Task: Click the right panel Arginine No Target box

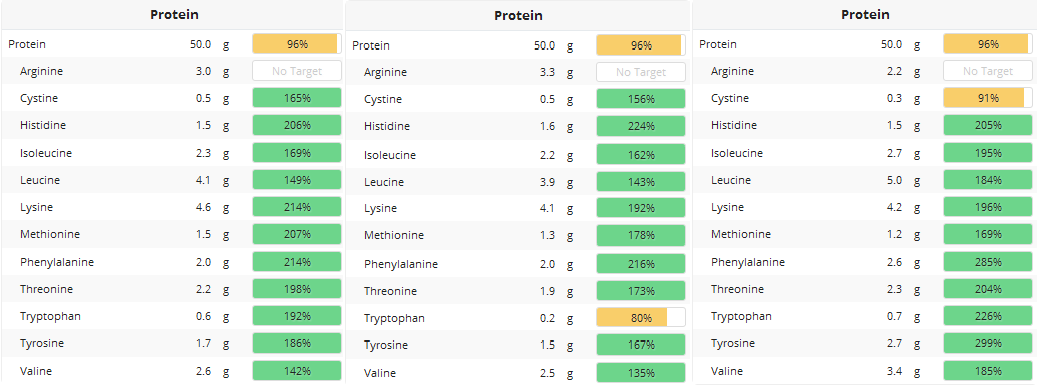Action: (x=988, y=71)
